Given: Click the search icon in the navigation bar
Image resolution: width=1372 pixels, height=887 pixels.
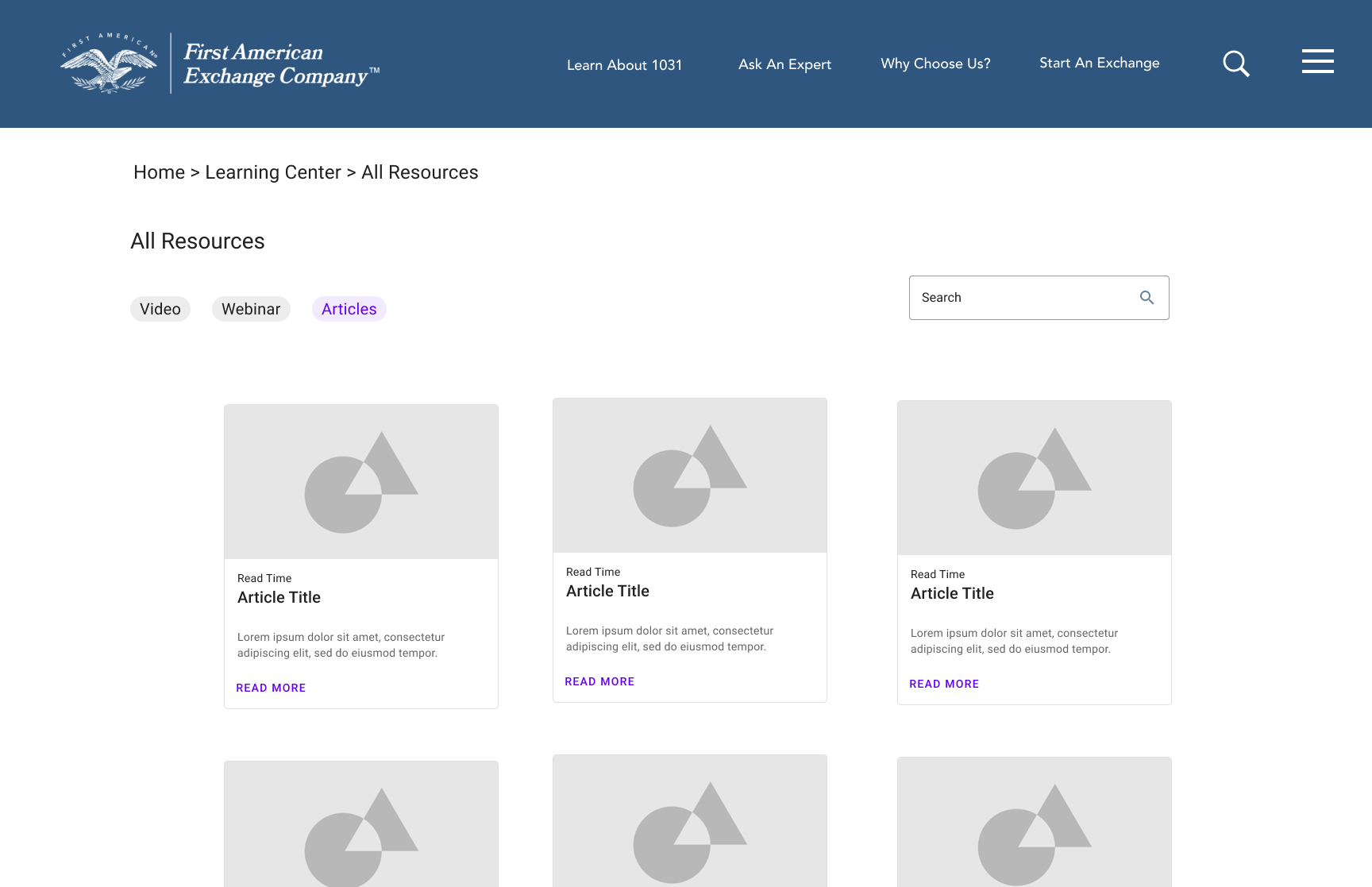Looking at the screenshot, I should coord(1235,64).
